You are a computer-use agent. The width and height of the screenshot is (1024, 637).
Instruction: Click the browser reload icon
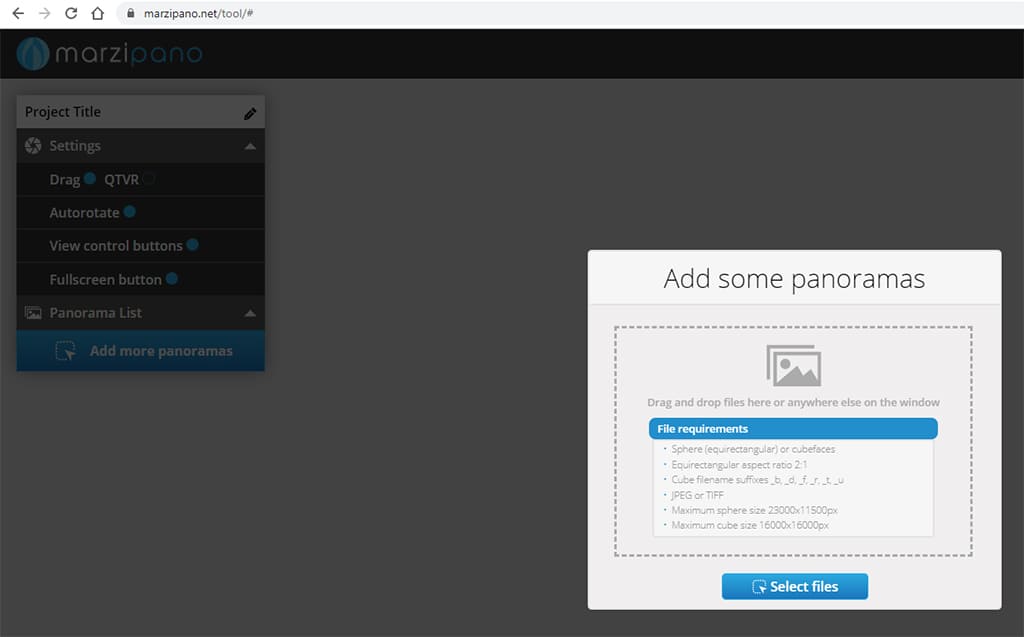[x=71, y=14]
